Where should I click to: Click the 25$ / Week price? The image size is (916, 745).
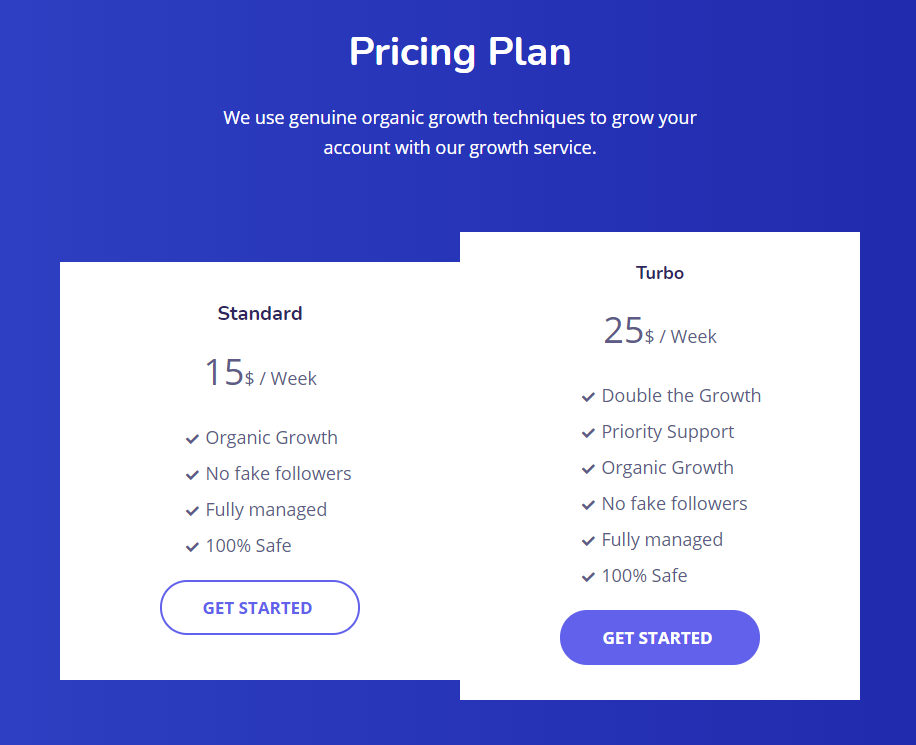click(660, 331)
